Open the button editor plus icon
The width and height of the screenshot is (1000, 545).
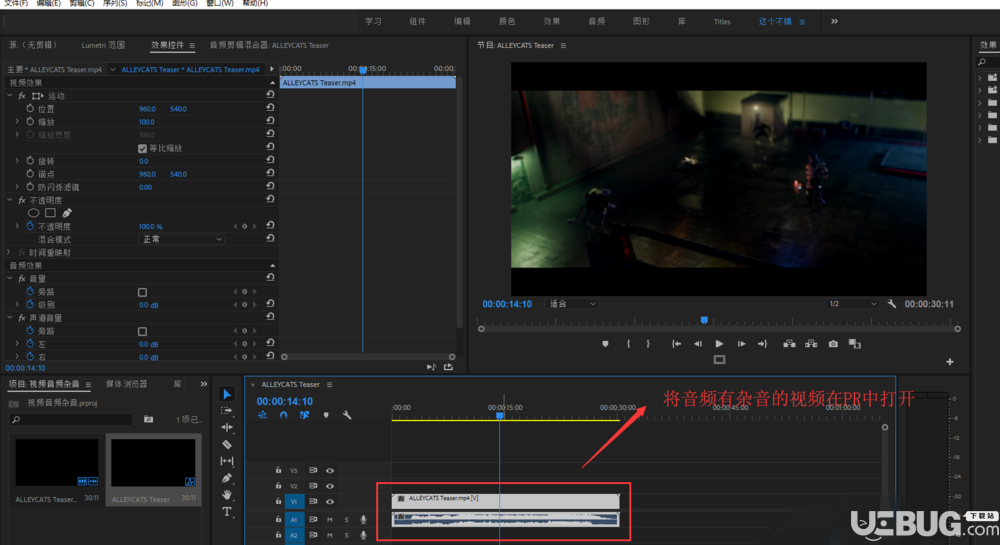[950, 361]
